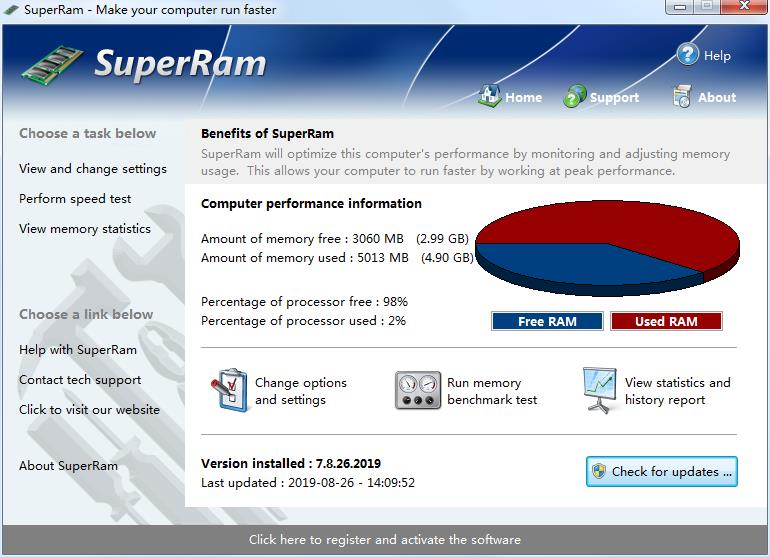The height and width of the screenshot is (557, 770).
Task: Click the Support globe icon
Action: point(575,96)
